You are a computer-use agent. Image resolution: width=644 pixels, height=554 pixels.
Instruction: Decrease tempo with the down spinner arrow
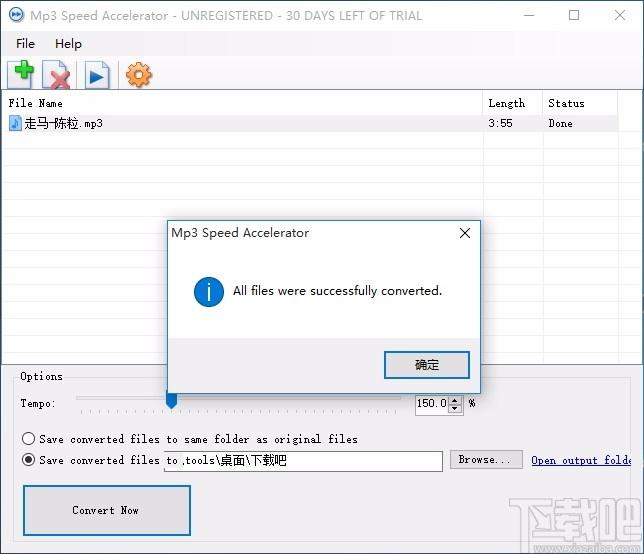click(455, 408)
